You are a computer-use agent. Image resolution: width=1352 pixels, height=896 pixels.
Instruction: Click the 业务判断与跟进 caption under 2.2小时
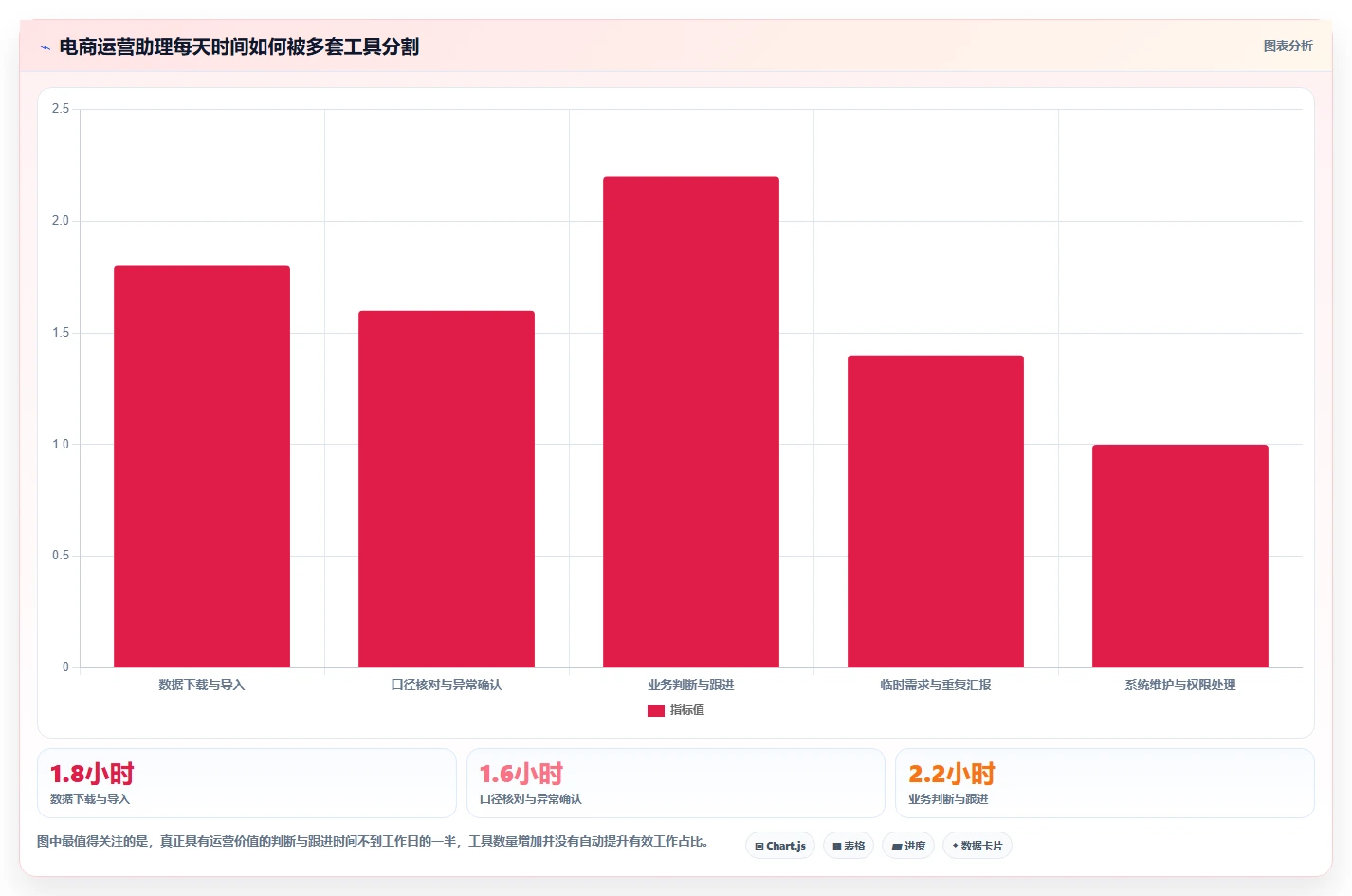coord(948,799)
